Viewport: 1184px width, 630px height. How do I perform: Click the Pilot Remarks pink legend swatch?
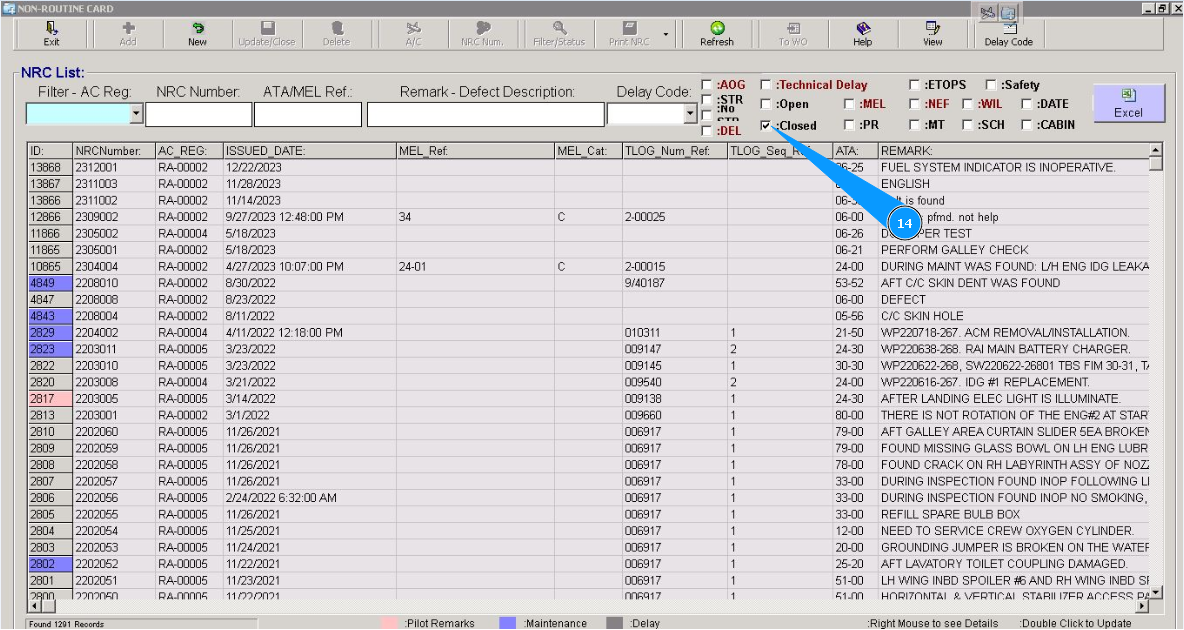pos(390,623)
